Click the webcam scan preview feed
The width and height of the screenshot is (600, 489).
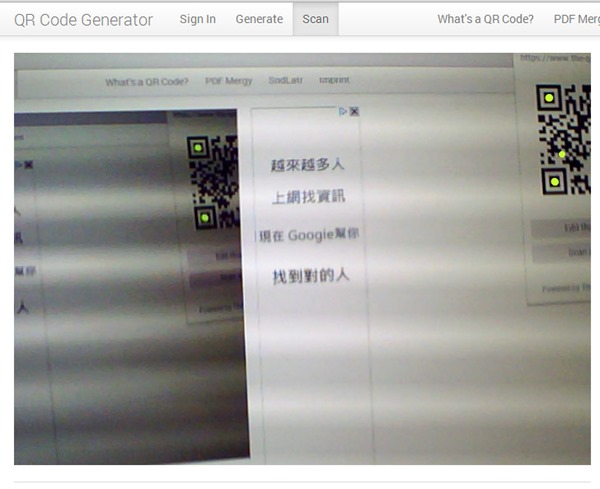coord(302,259)
